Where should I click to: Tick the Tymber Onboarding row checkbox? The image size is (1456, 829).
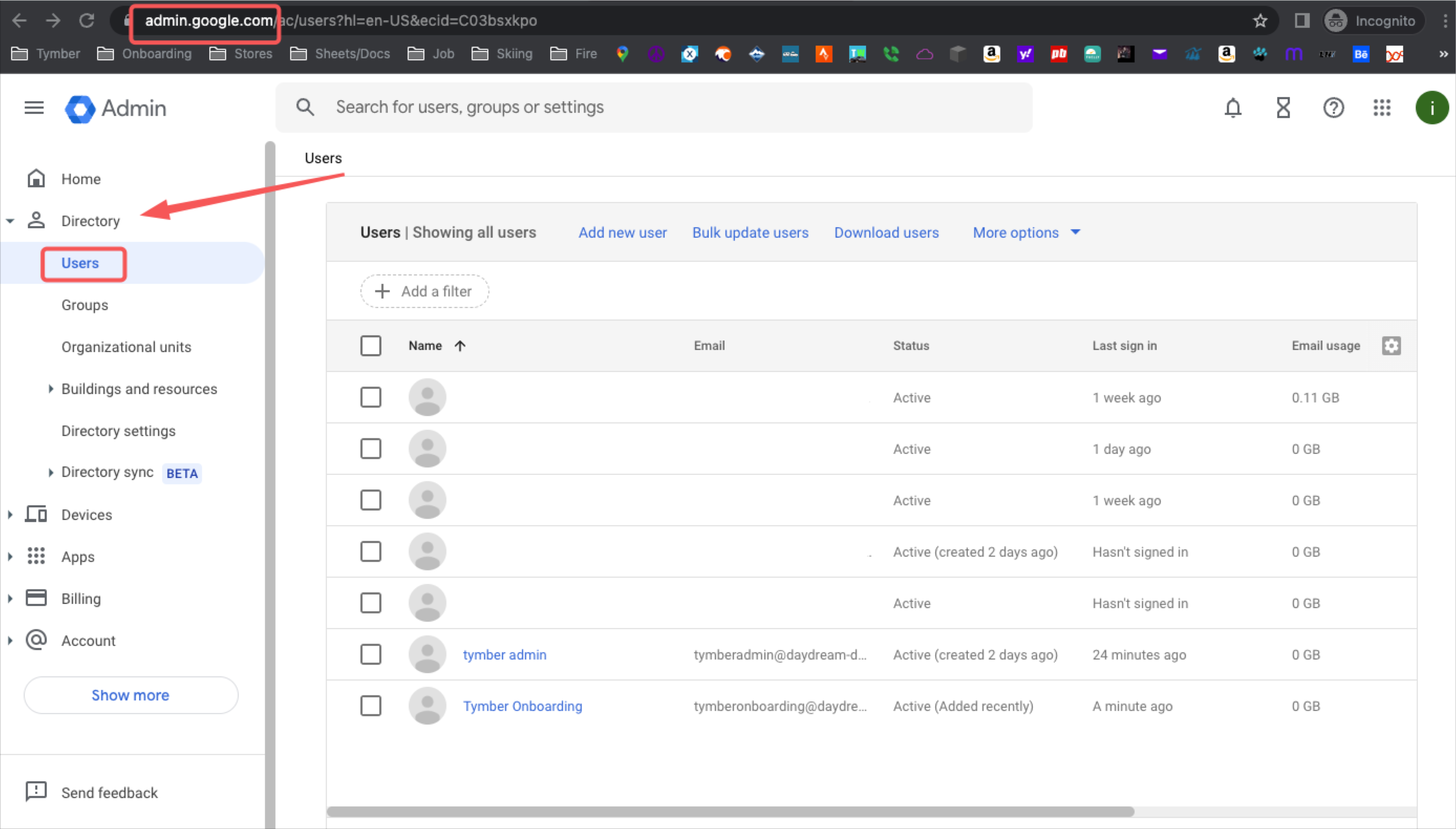[370, 706]
